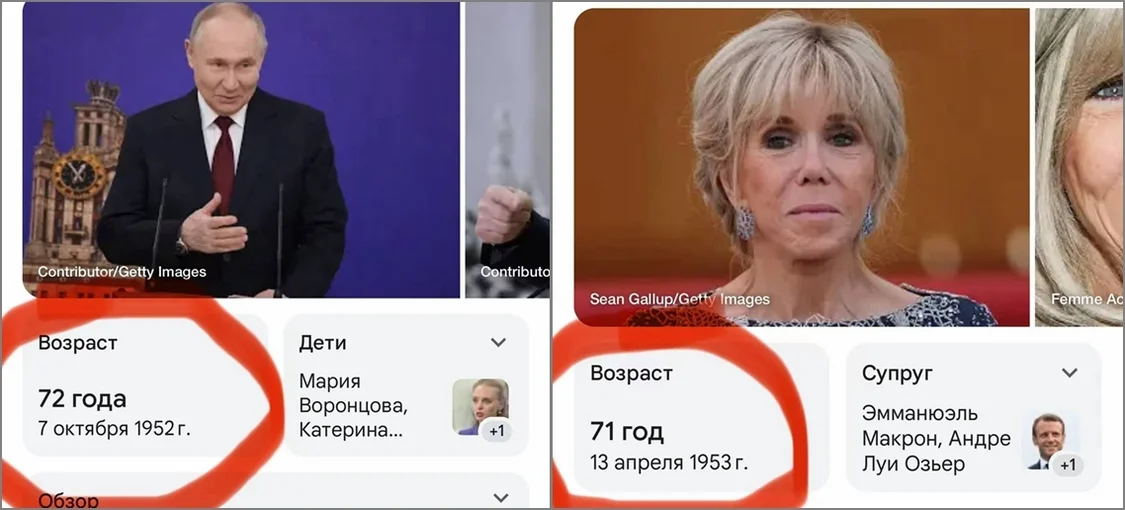
Task: Click the date 7 октября 1952 г.
Action: [115, 429]
